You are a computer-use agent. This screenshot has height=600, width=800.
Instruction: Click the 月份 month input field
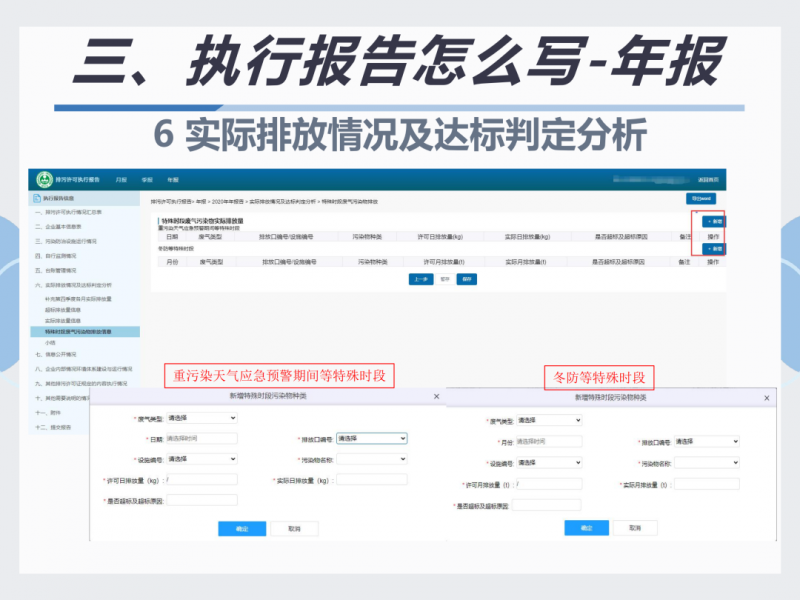pos(549,441)
